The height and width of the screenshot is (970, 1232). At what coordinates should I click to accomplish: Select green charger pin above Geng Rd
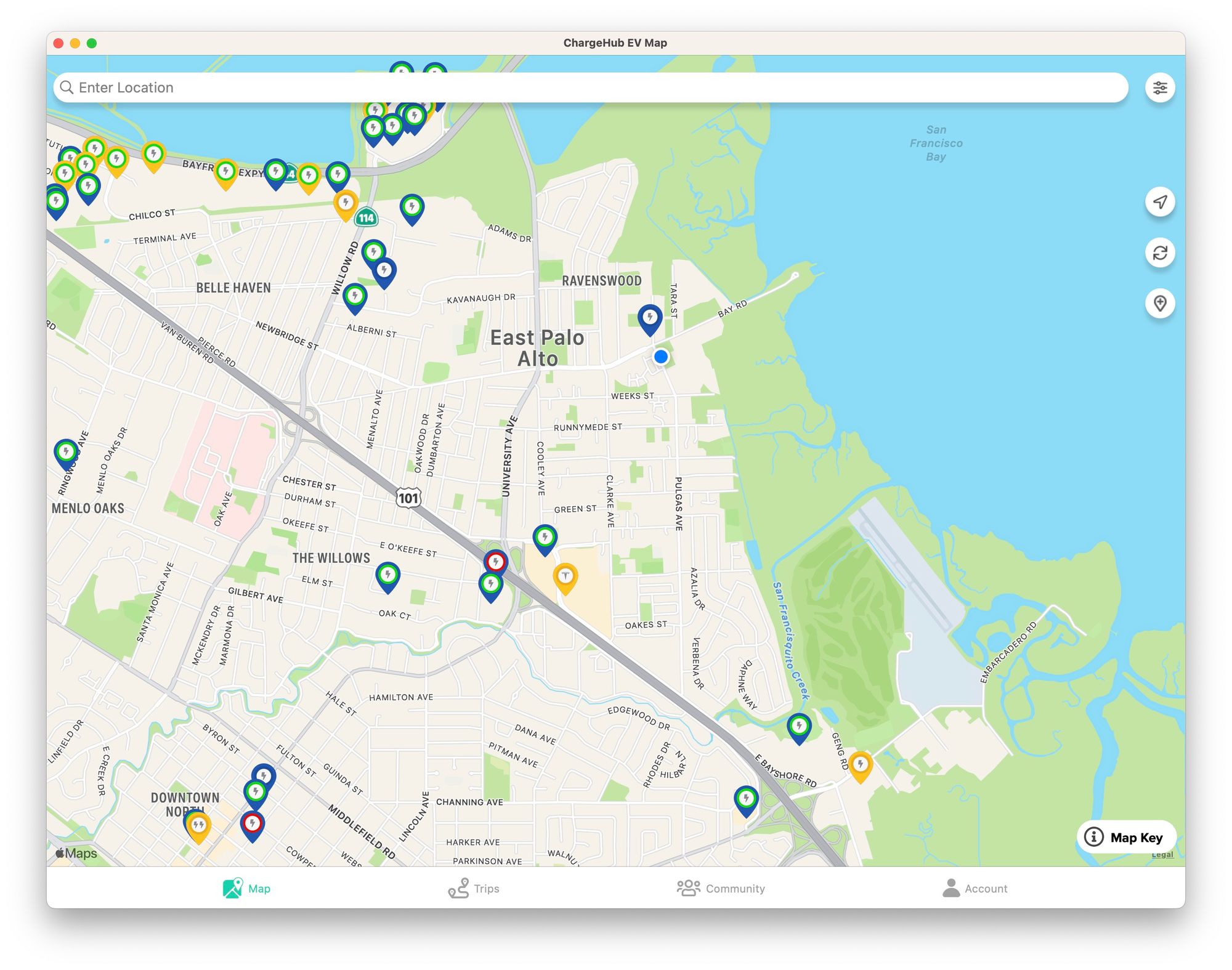tap(798, 729)
